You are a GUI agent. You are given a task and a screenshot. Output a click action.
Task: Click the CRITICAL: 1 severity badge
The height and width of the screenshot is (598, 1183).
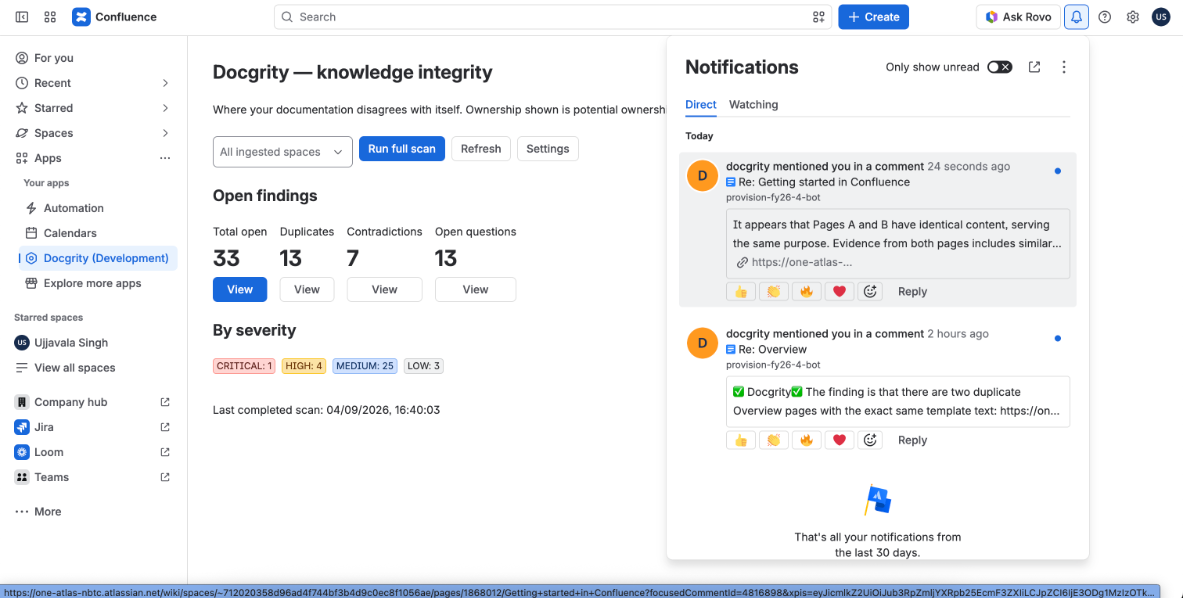click(x=244, y=366)
